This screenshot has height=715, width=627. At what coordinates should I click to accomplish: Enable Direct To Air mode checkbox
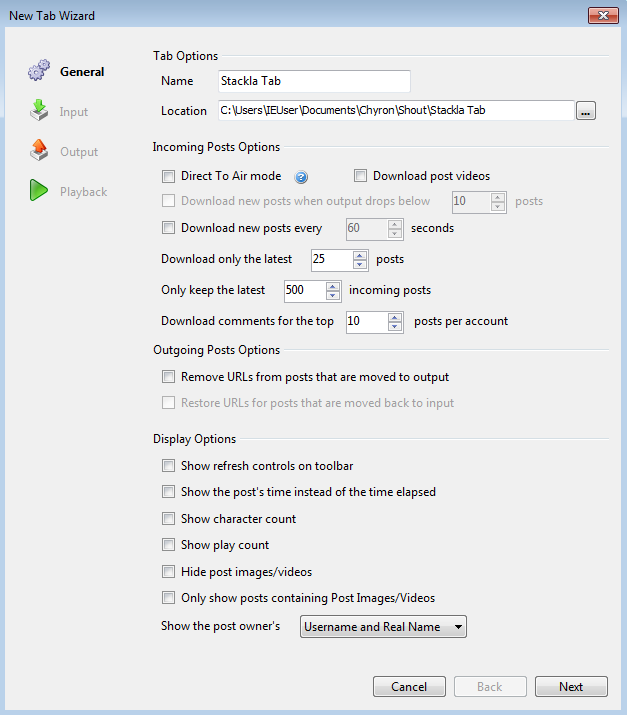[x=168, y=176]
